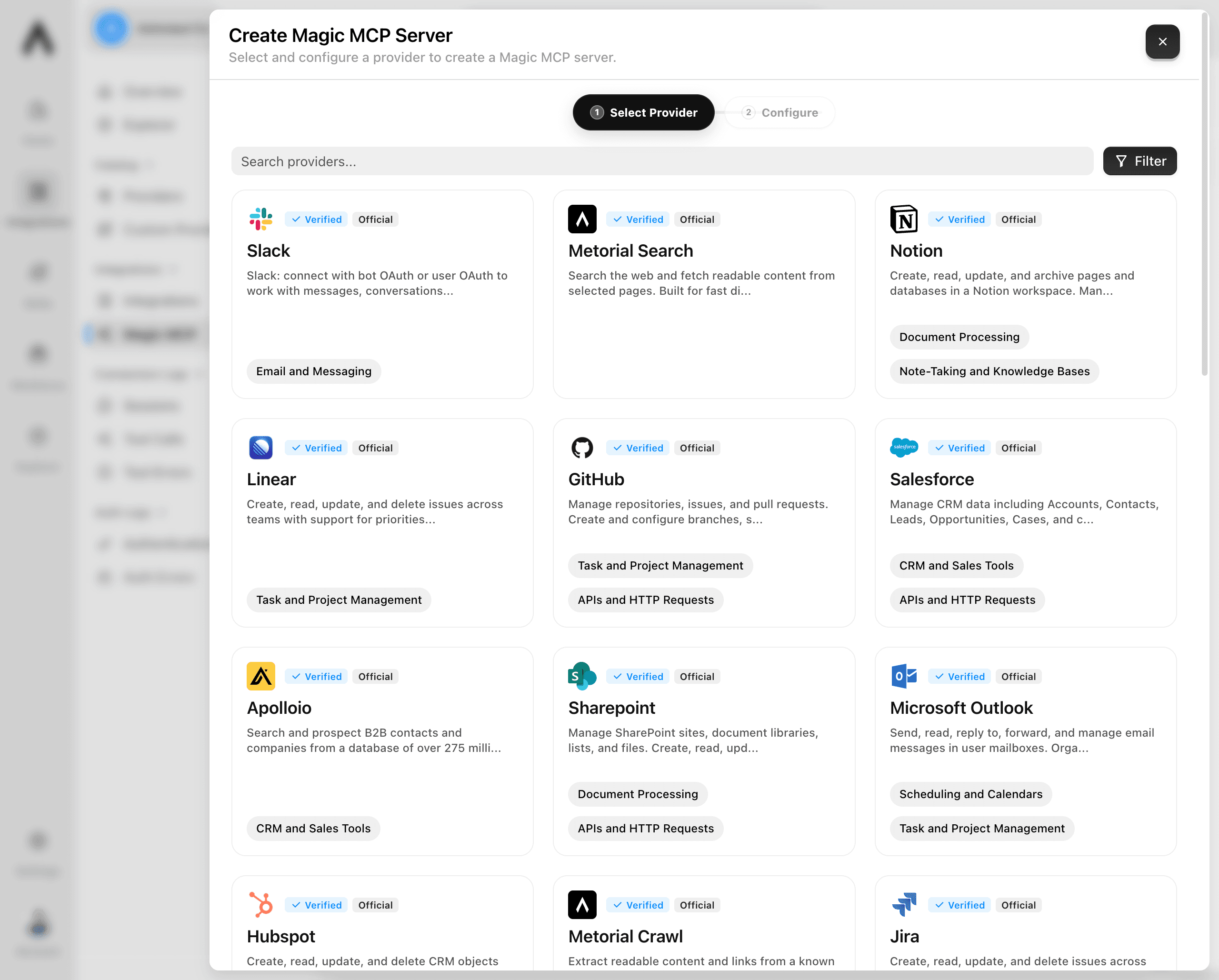This screenshot has height=980, width=1219.
Task: Click Sharepoint's APIs and HTTP Requests tag
Action: coord(645,828)
